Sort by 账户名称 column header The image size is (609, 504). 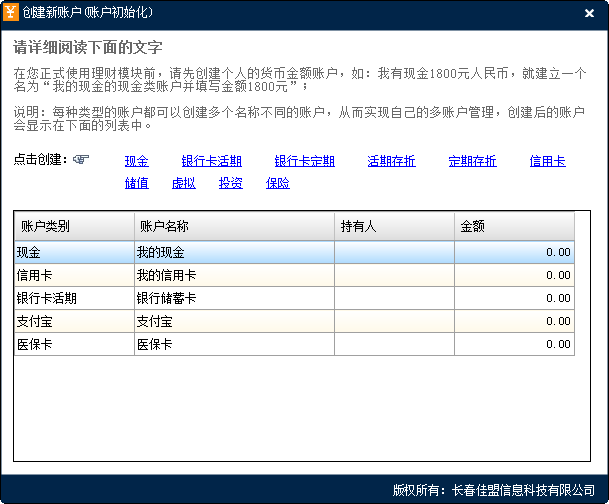pos(234,226)
